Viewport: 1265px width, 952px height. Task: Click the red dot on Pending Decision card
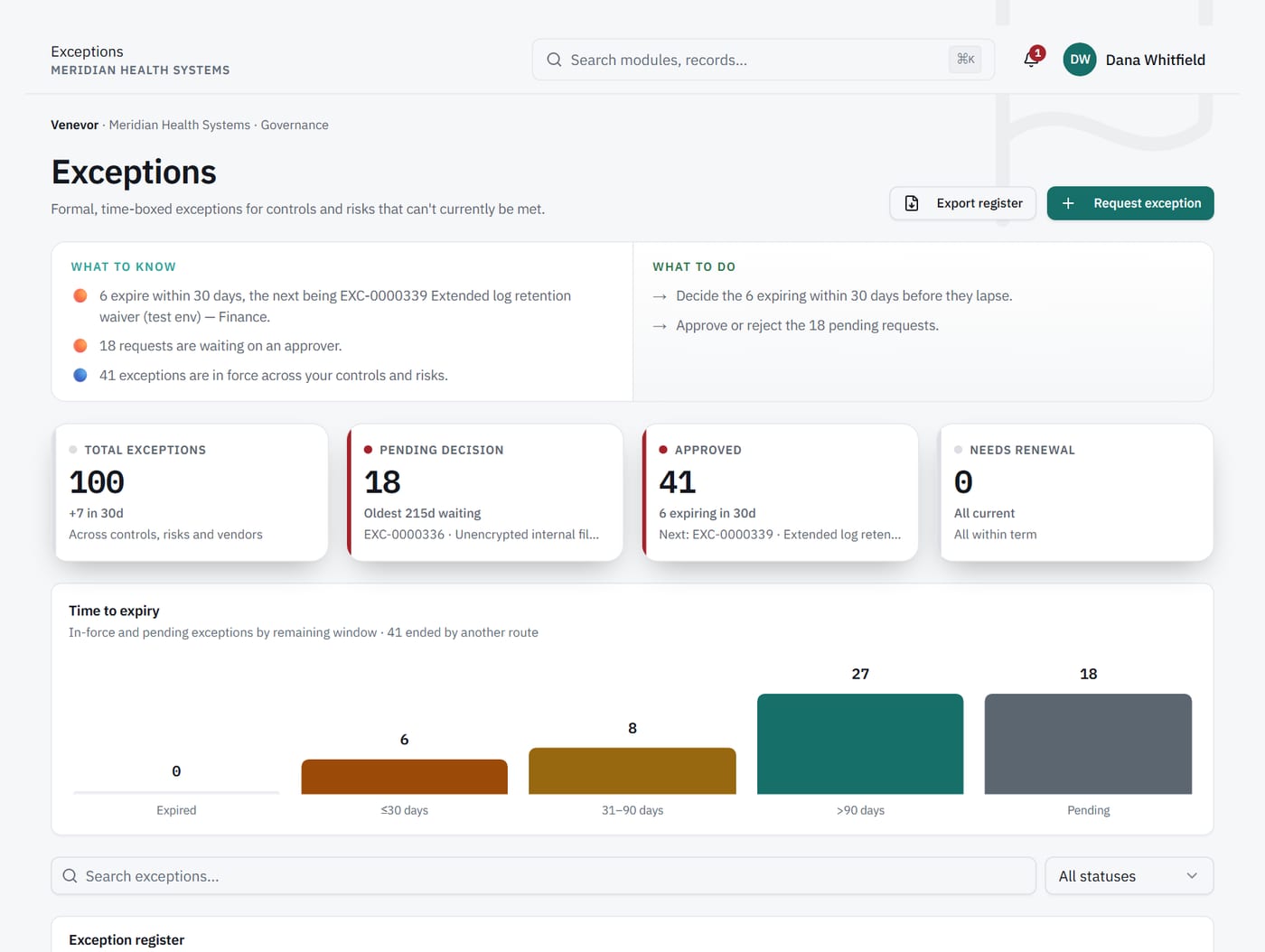[x=368, y=449]
